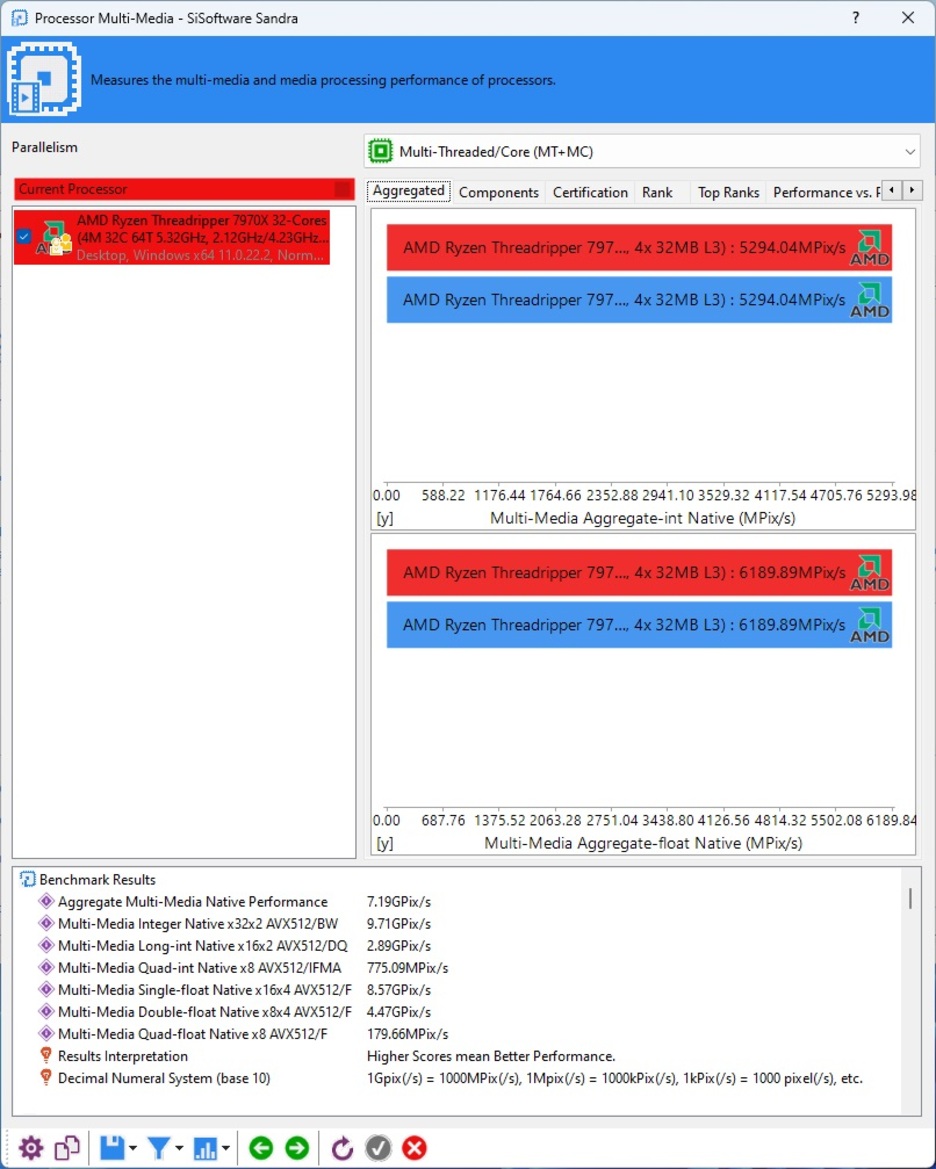
Task: Open the settings gear in the bottom toolbar
Action: click(x=31, y=1147)
